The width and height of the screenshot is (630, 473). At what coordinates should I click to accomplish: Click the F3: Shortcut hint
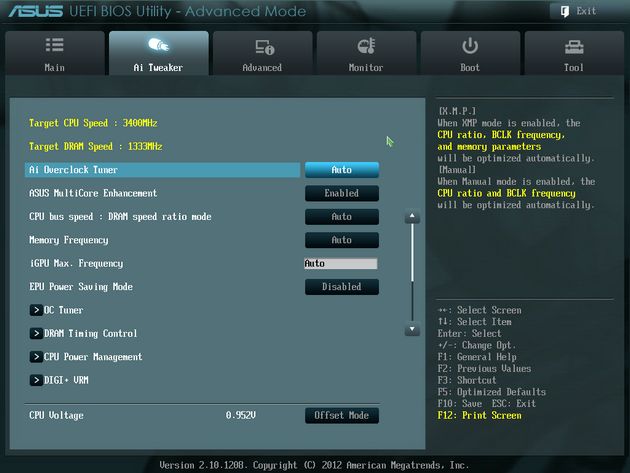[x=467, y=380]
